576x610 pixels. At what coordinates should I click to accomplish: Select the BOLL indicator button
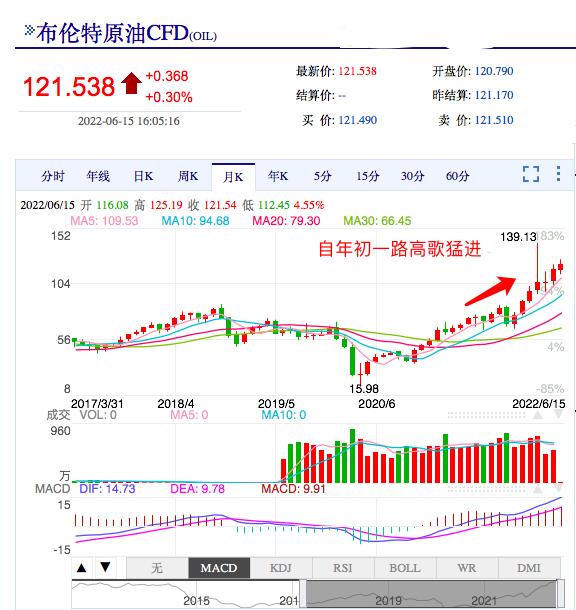[x=405, y=568]
